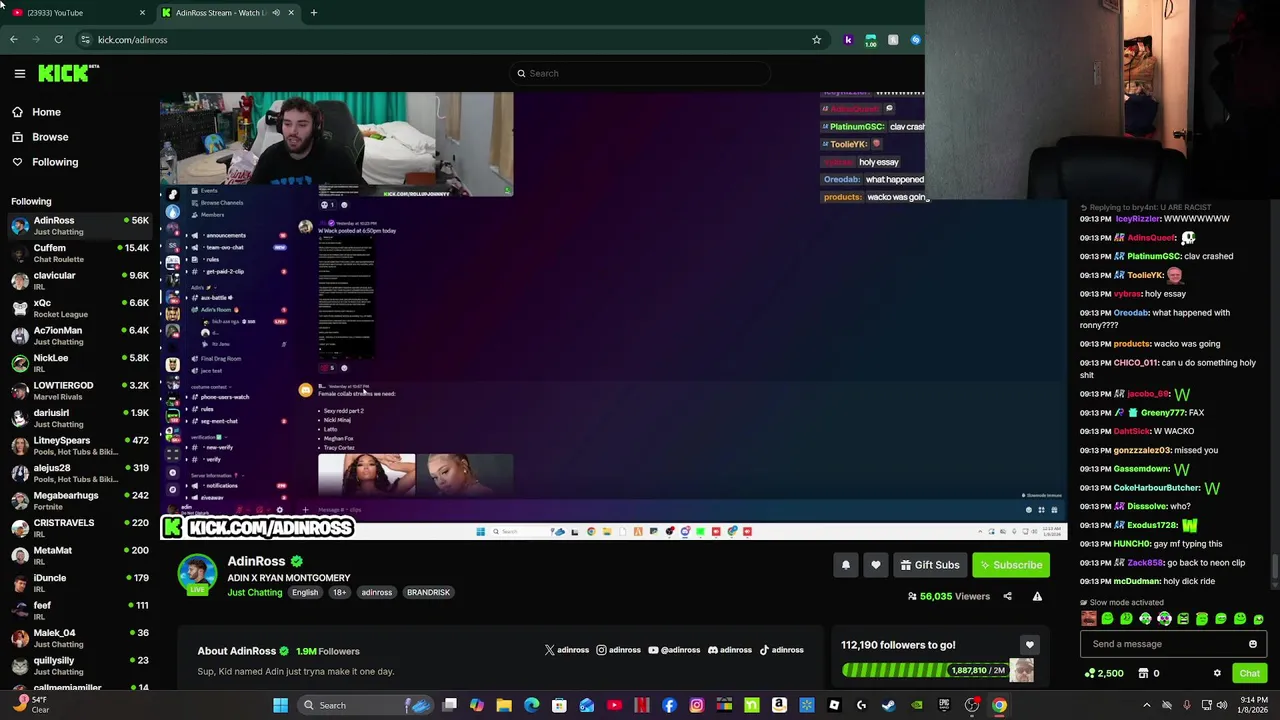Open the emoji picker in chat box
Screen dimensions: 1280x720
1252,644
